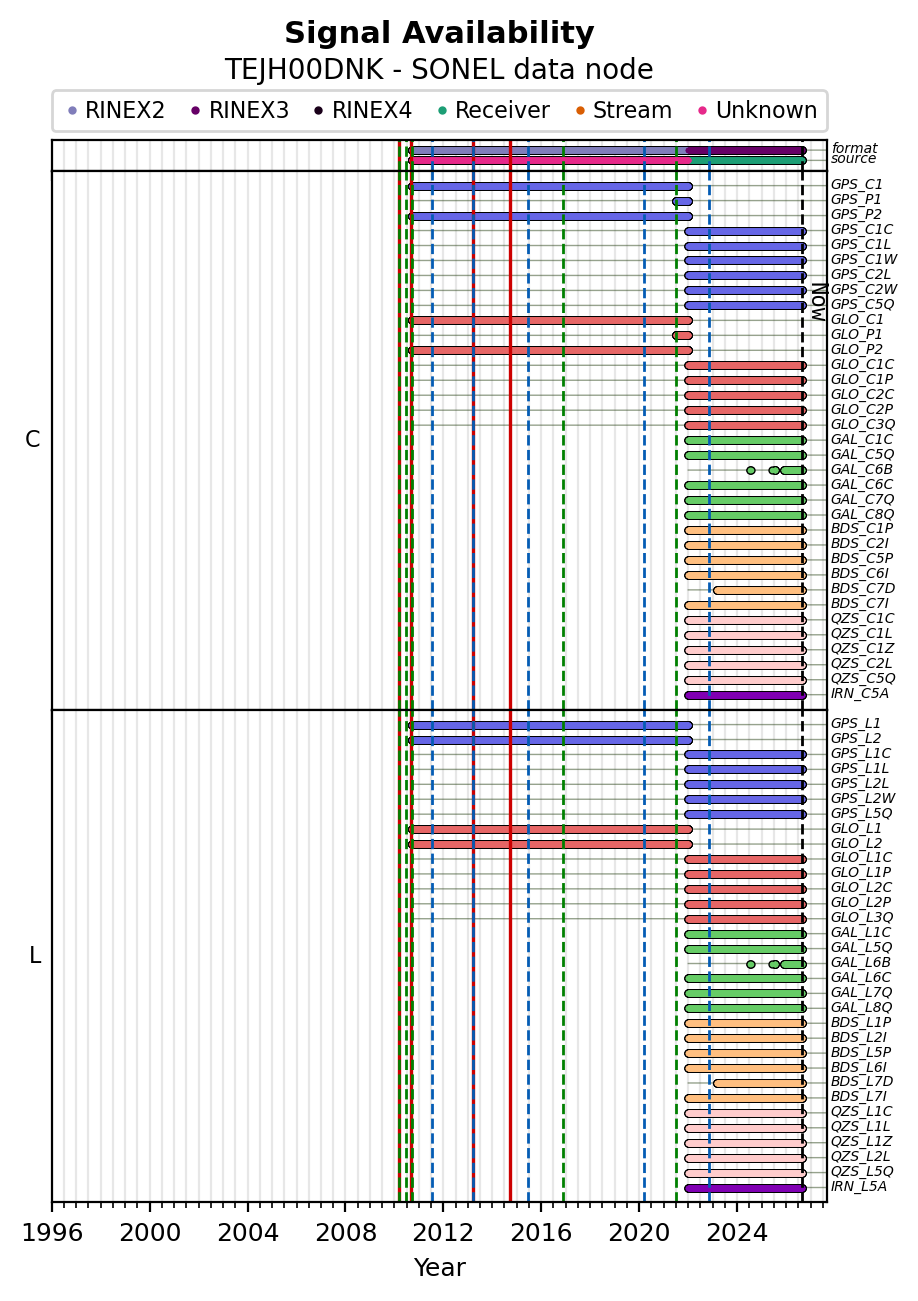The height and width of the screenshot is (1301, 918).
Task: Click the GLO_L1 row label
Action: (856, 829)
